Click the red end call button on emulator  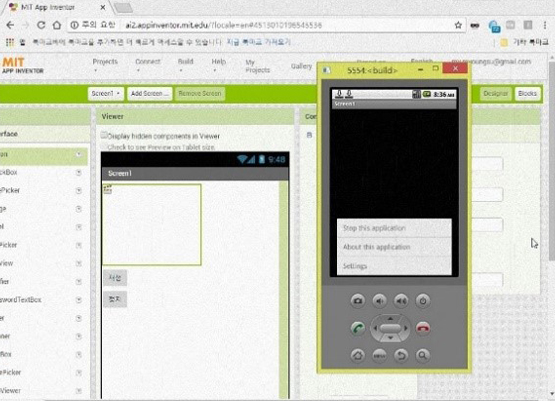(x=423, y=328)
